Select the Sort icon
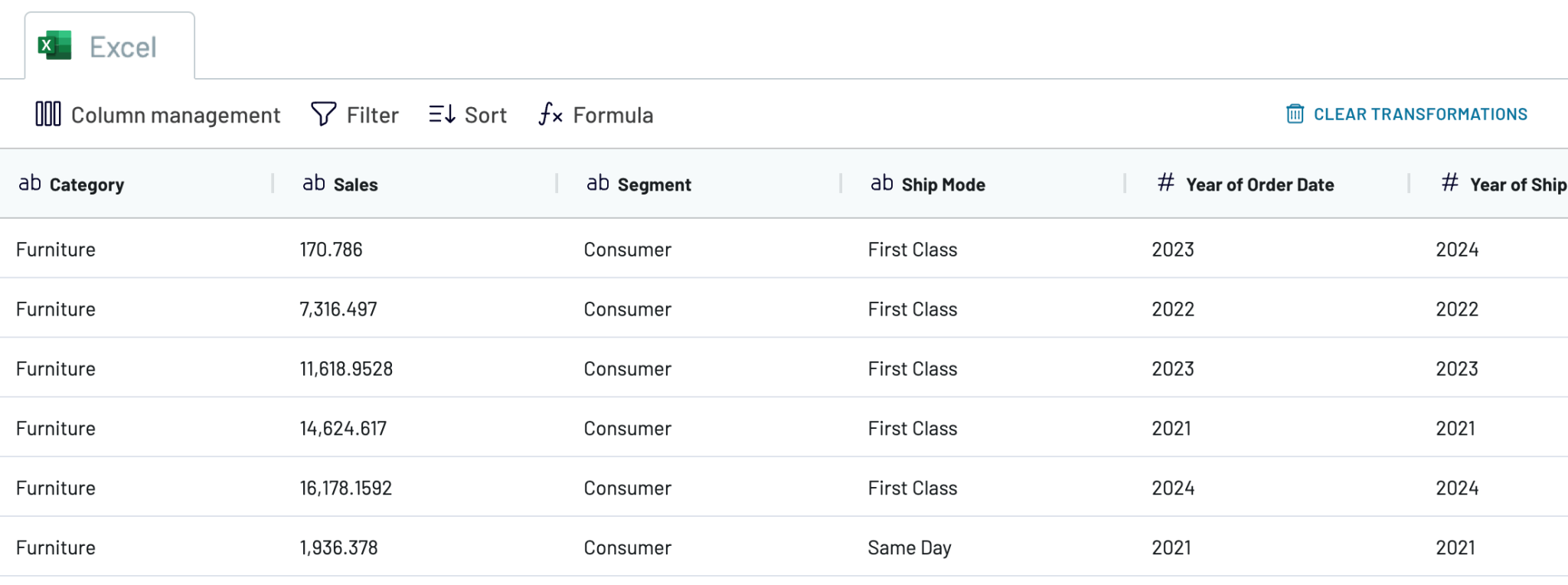This screenshot has width=1568, height=585. (x=443, y=114)
